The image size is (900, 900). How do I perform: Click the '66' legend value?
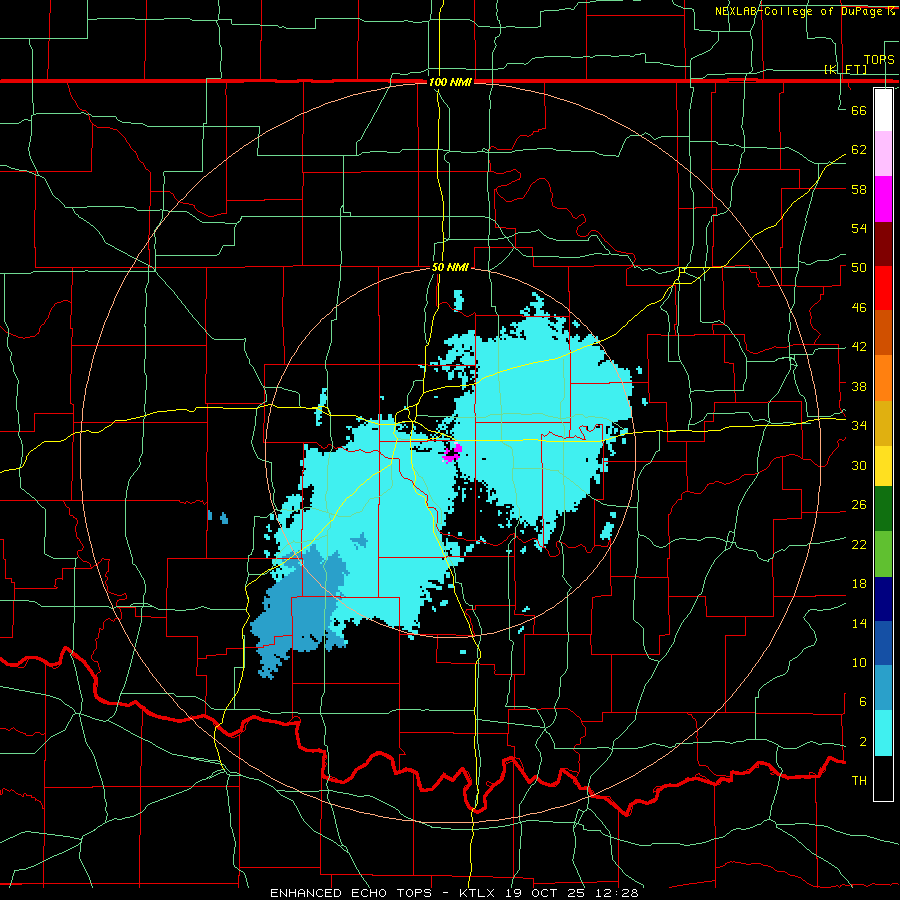click(859, 110)
